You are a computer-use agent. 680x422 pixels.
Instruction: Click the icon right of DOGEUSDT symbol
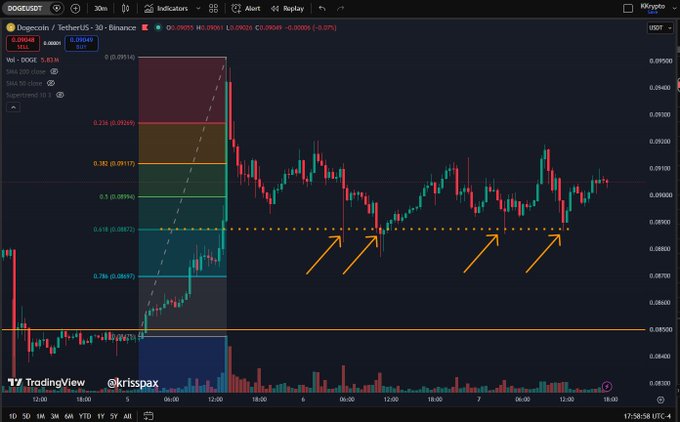pyautogui.click(x=56, y=8)
